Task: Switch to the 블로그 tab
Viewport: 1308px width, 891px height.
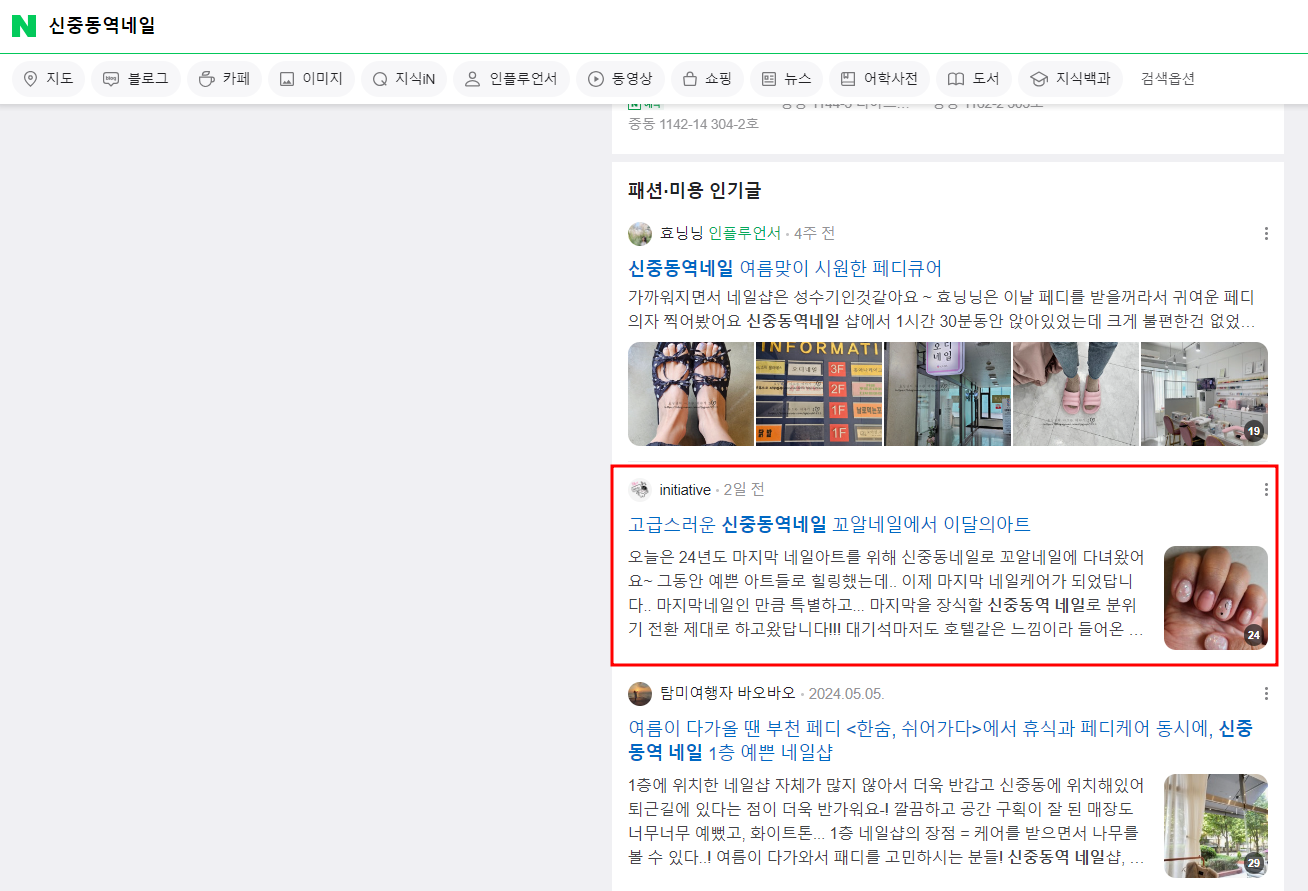Action: point(136,78)
